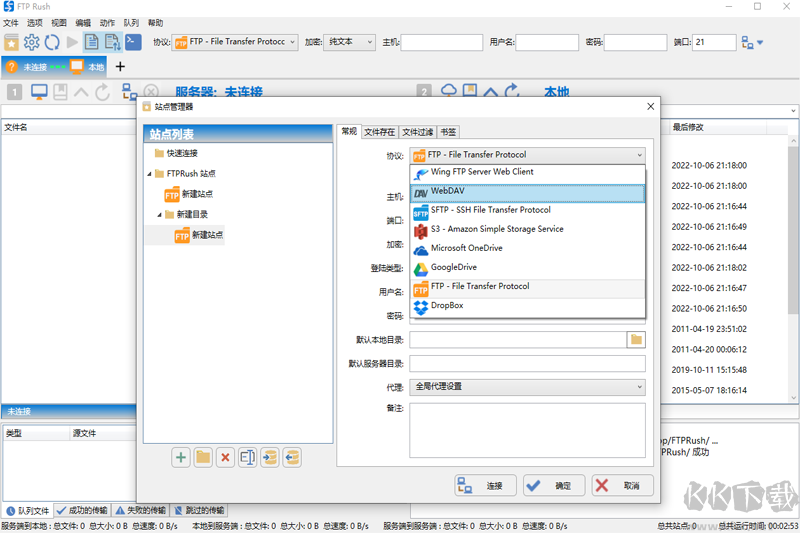This screenshot has height=533, width=800.
Task: Cancel dialog with 取消 button
Action: (x=623, y=486)
